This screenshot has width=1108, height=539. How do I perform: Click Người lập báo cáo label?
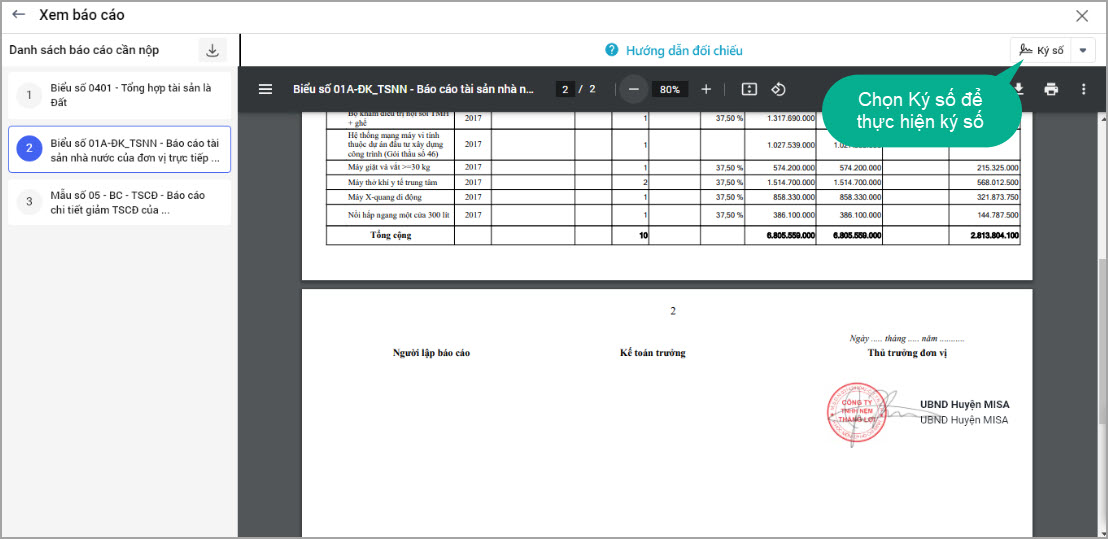(431, 353)
